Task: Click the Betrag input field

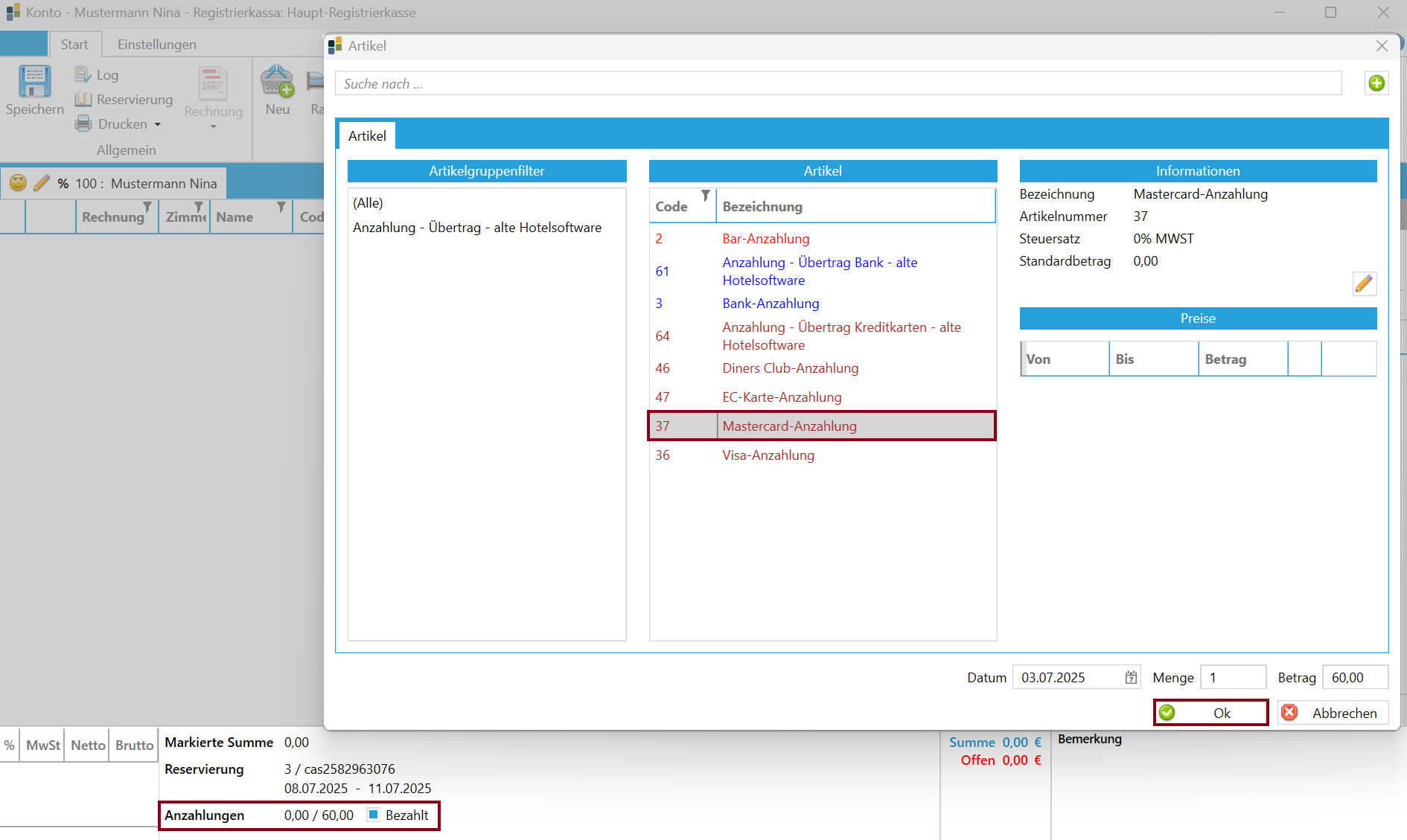Action: [x=1355, y=677]
